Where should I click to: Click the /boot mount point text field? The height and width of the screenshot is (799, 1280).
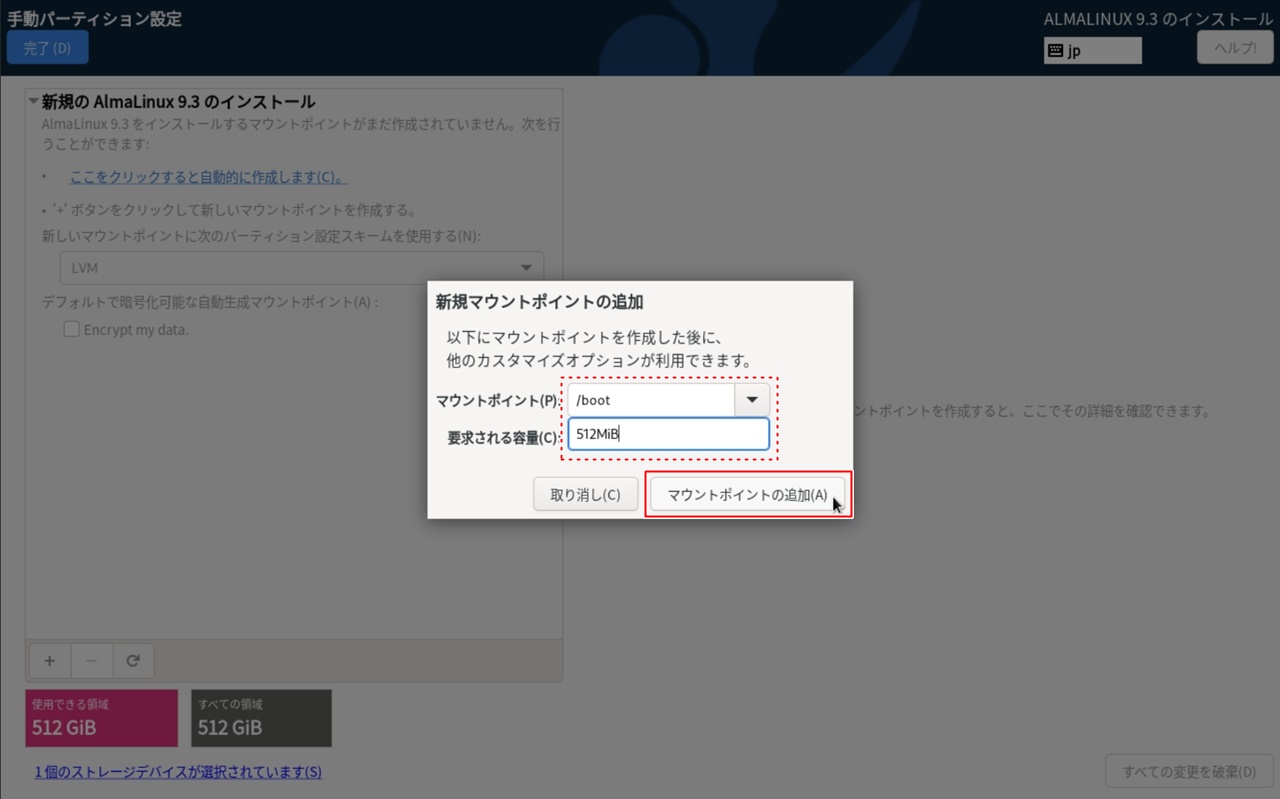[x=650, y=400]
